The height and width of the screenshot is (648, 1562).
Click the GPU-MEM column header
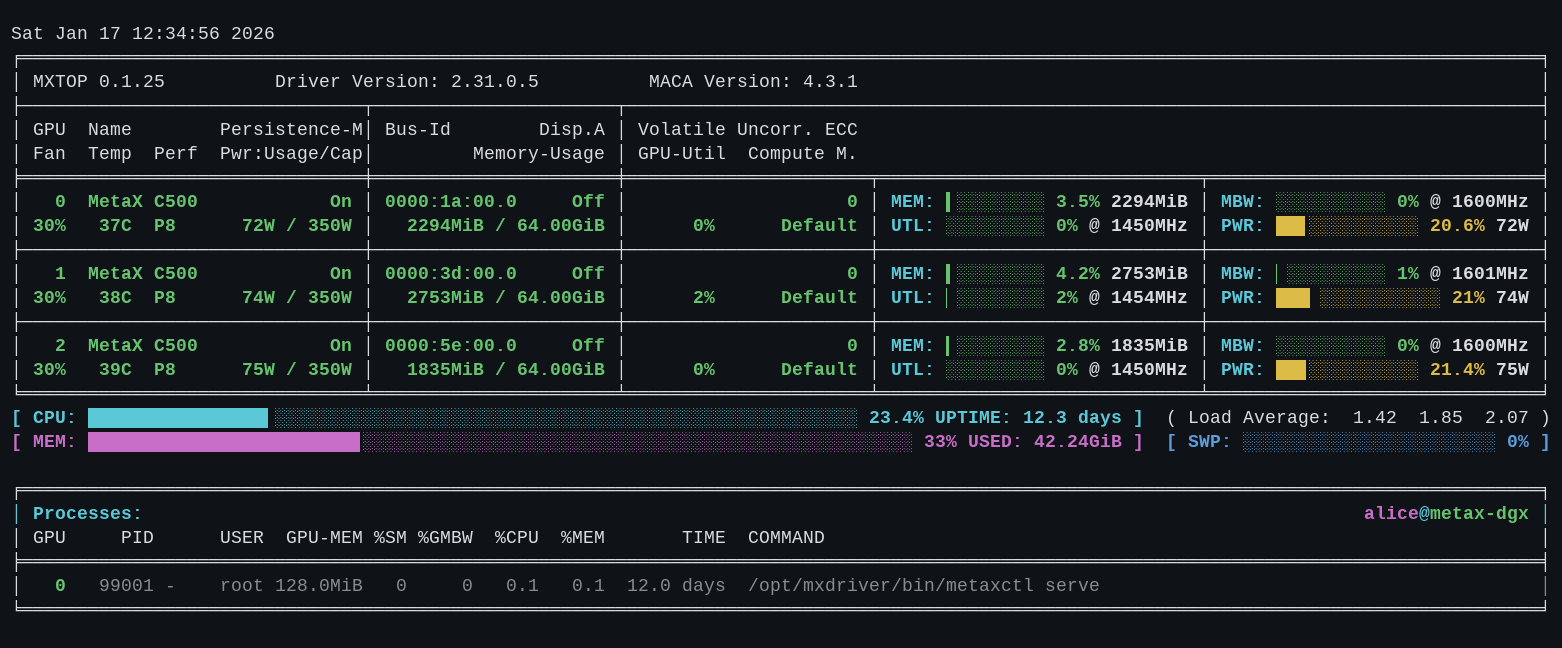pos(324,538)
